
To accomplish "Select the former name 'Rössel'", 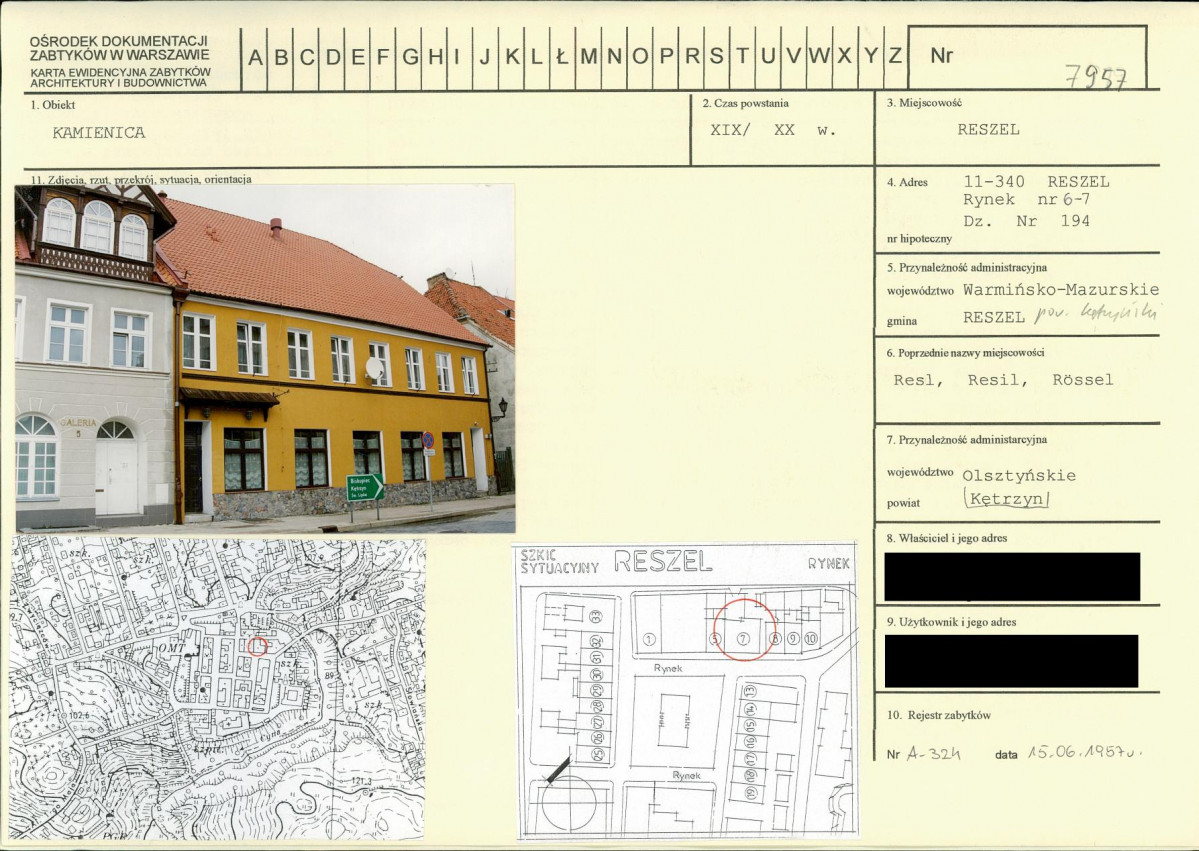I will (x=1083, y=380).
